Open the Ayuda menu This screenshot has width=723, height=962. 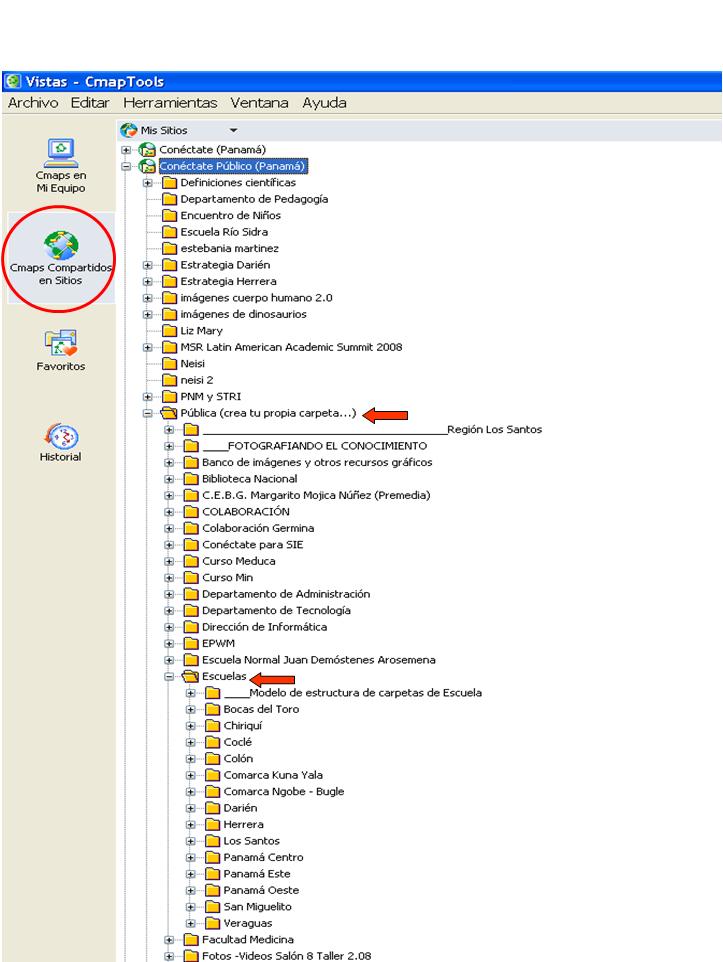(324, 103)
